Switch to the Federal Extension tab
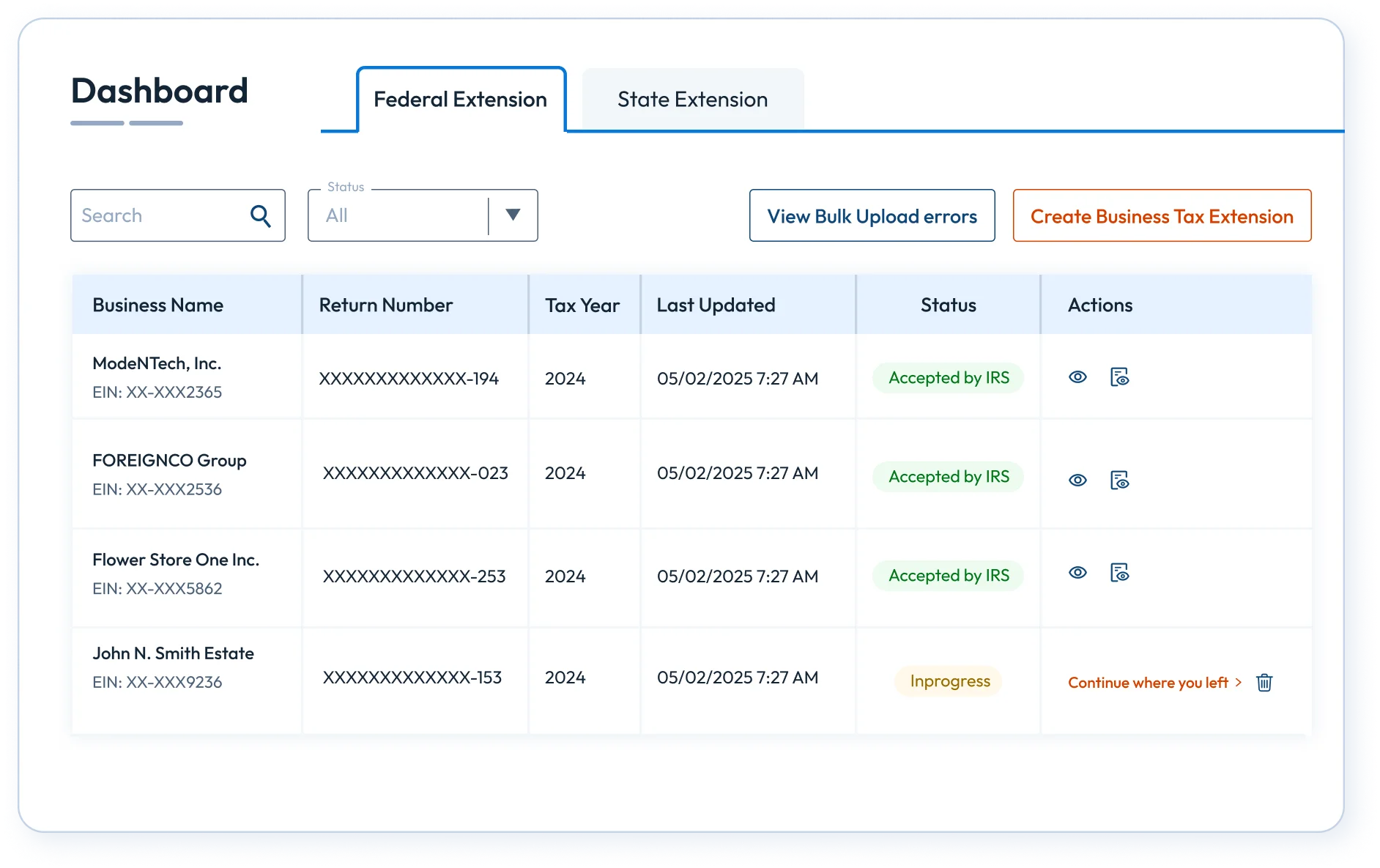The image size is (1380, 868). (461, 100)
